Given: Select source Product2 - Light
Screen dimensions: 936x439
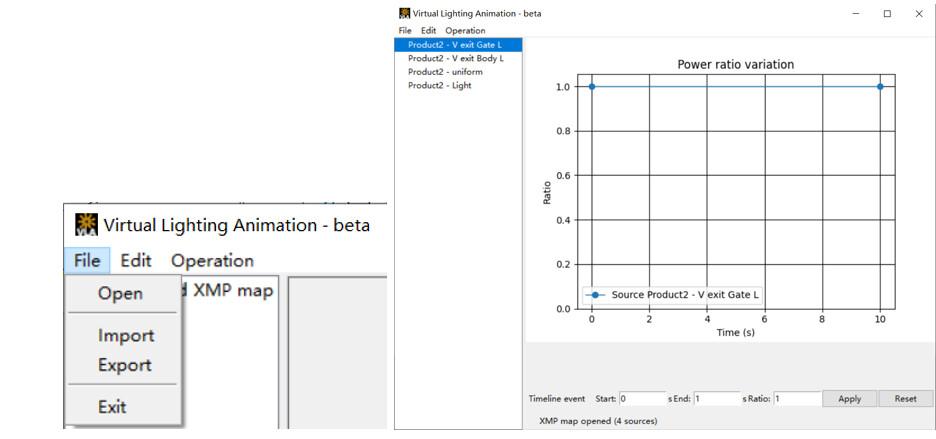Looking at the screenshot, I should (x=458, y=85).
